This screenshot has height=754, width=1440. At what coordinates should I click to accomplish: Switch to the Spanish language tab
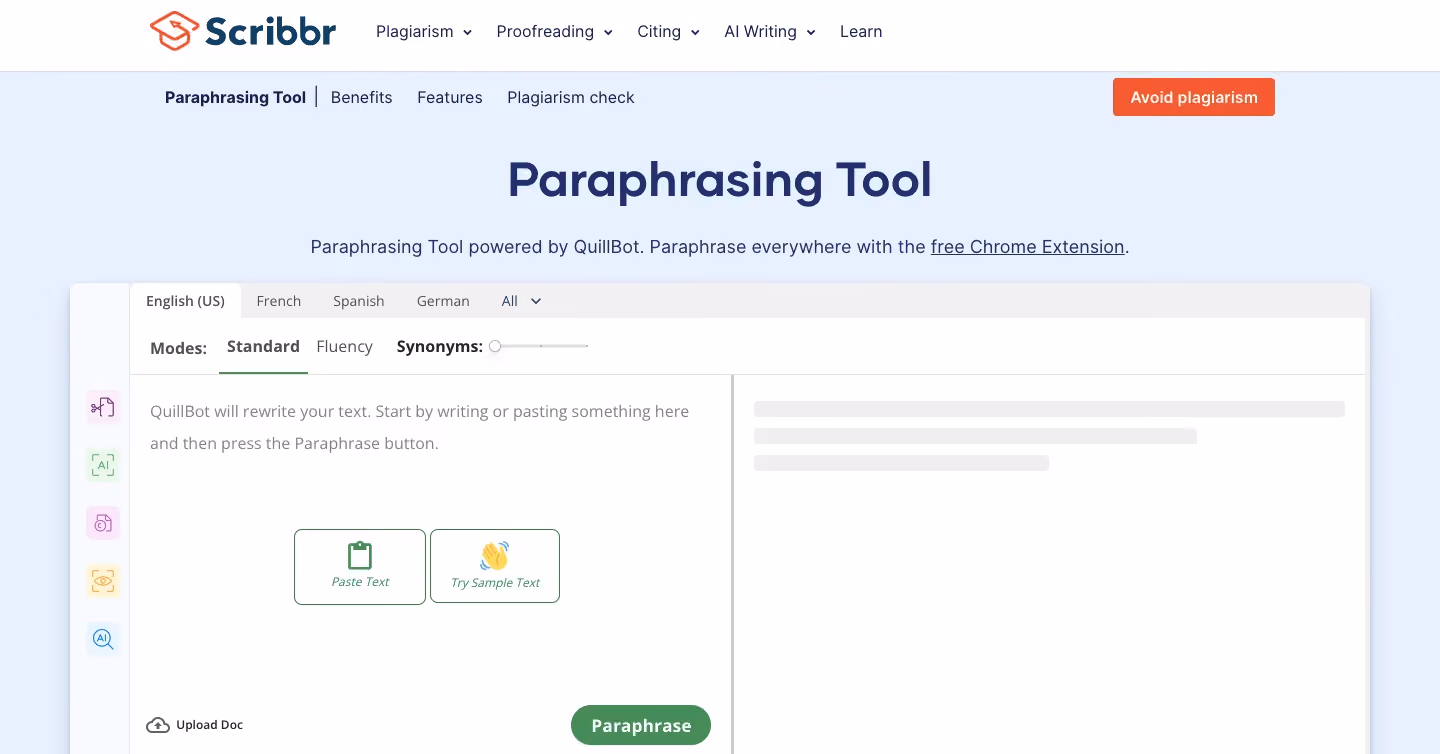(x=359, y=301)
